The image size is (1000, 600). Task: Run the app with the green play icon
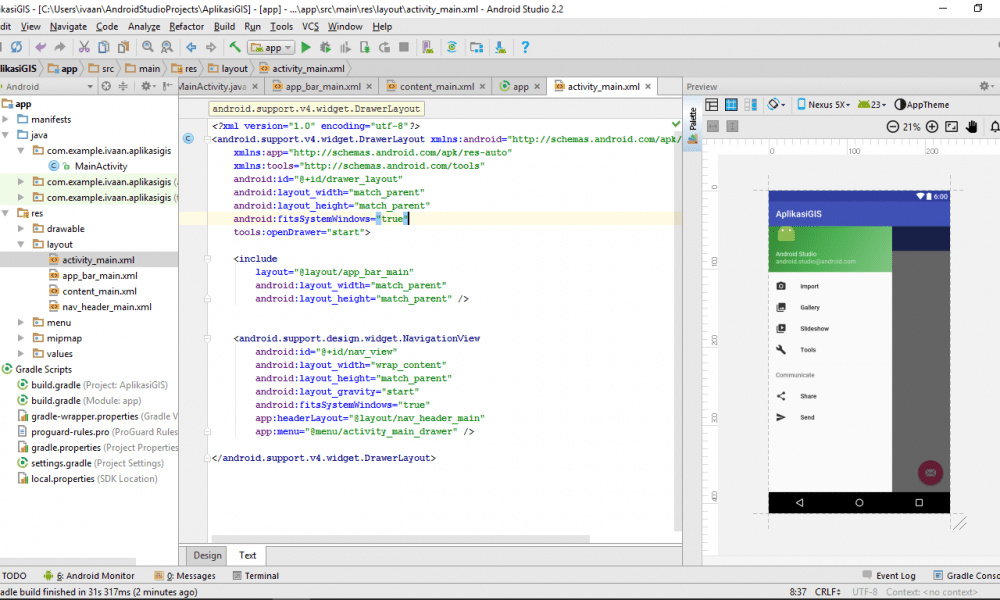305,46
